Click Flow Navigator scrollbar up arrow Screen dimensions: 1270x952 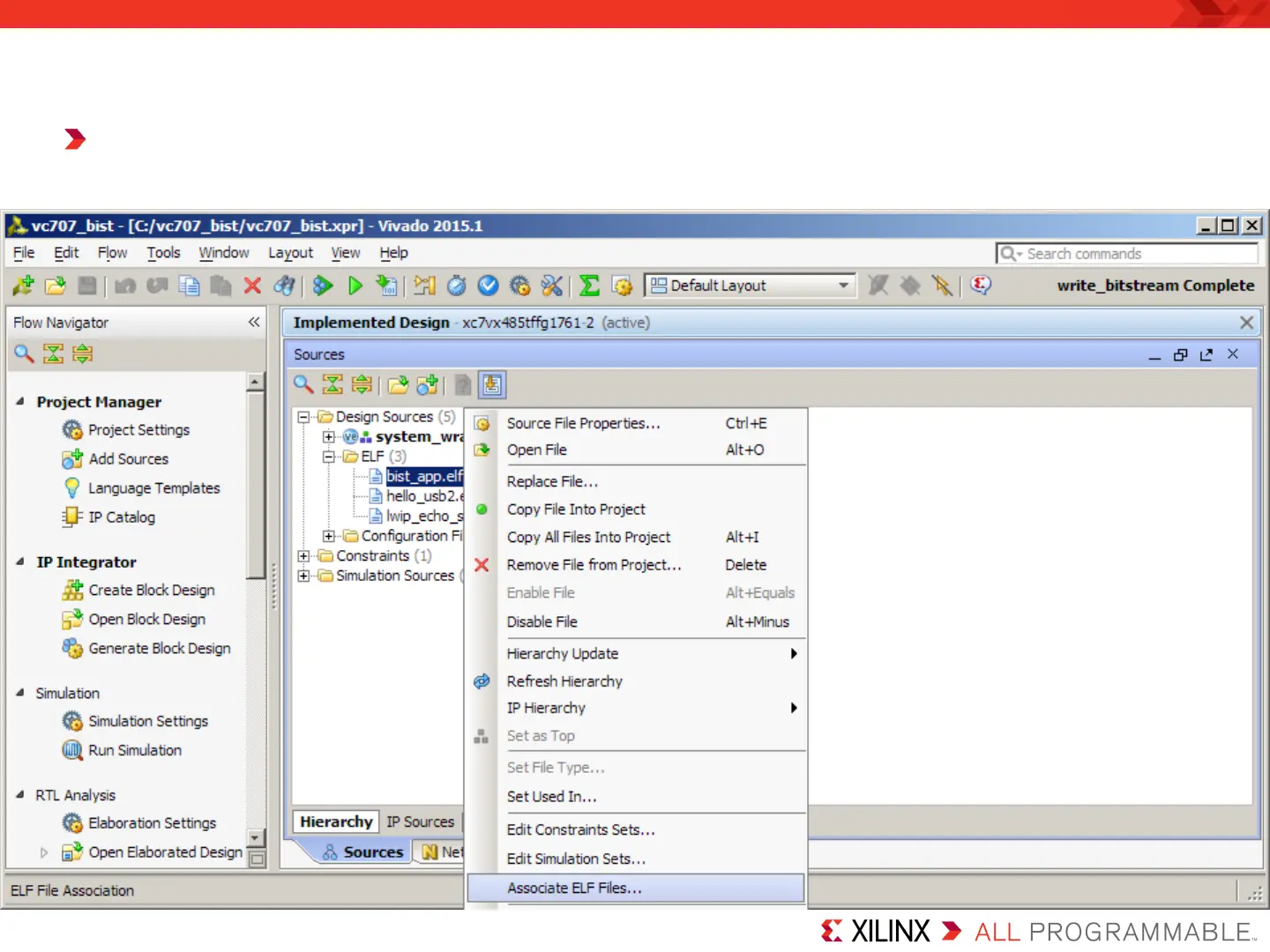pyautogui.click(x=256, y=382)
